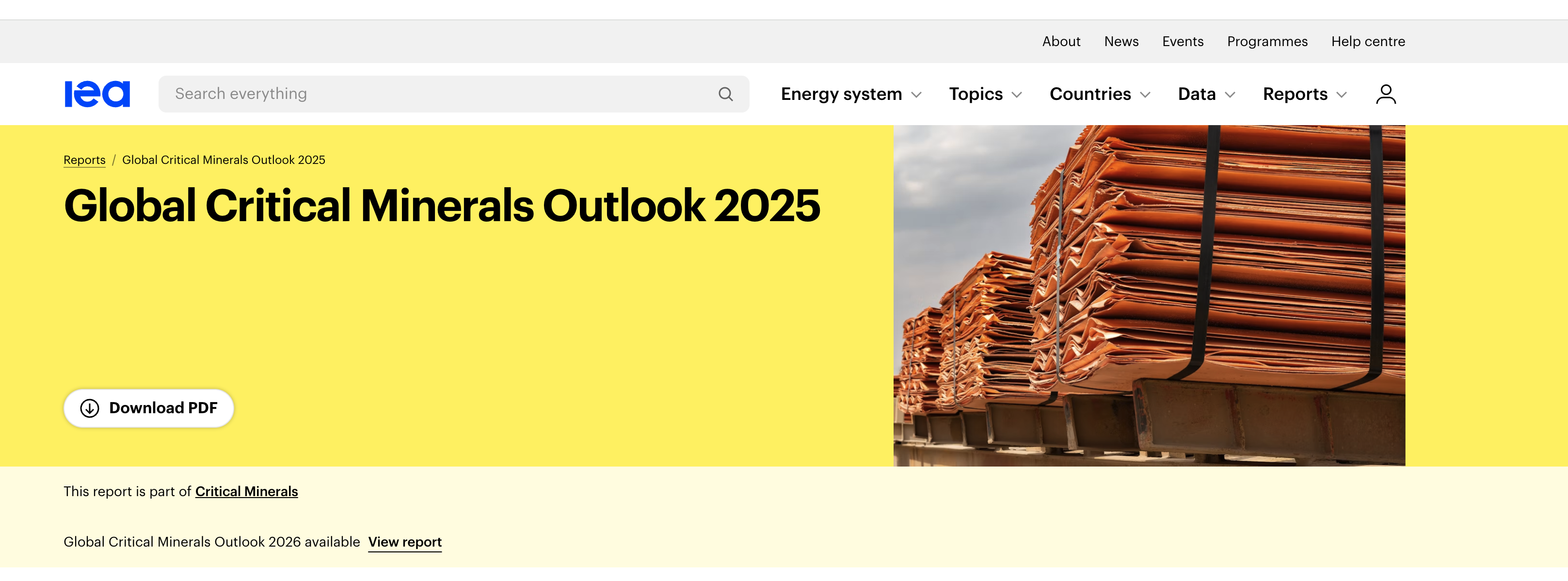
Task: Click text Global Critical Minerals Outlook 2026 available
Action: coord(212,542)
